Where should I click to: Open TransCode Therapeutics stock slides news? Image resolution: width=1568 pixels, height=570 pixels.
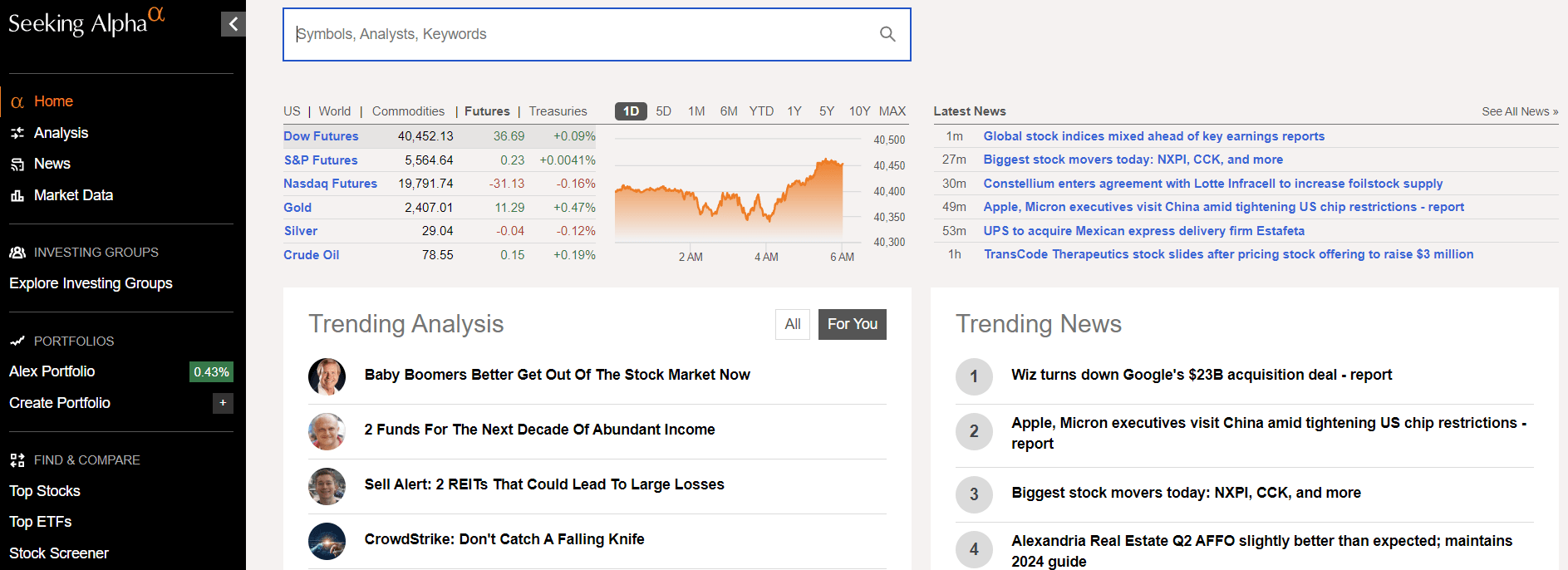coord(1228,254)
